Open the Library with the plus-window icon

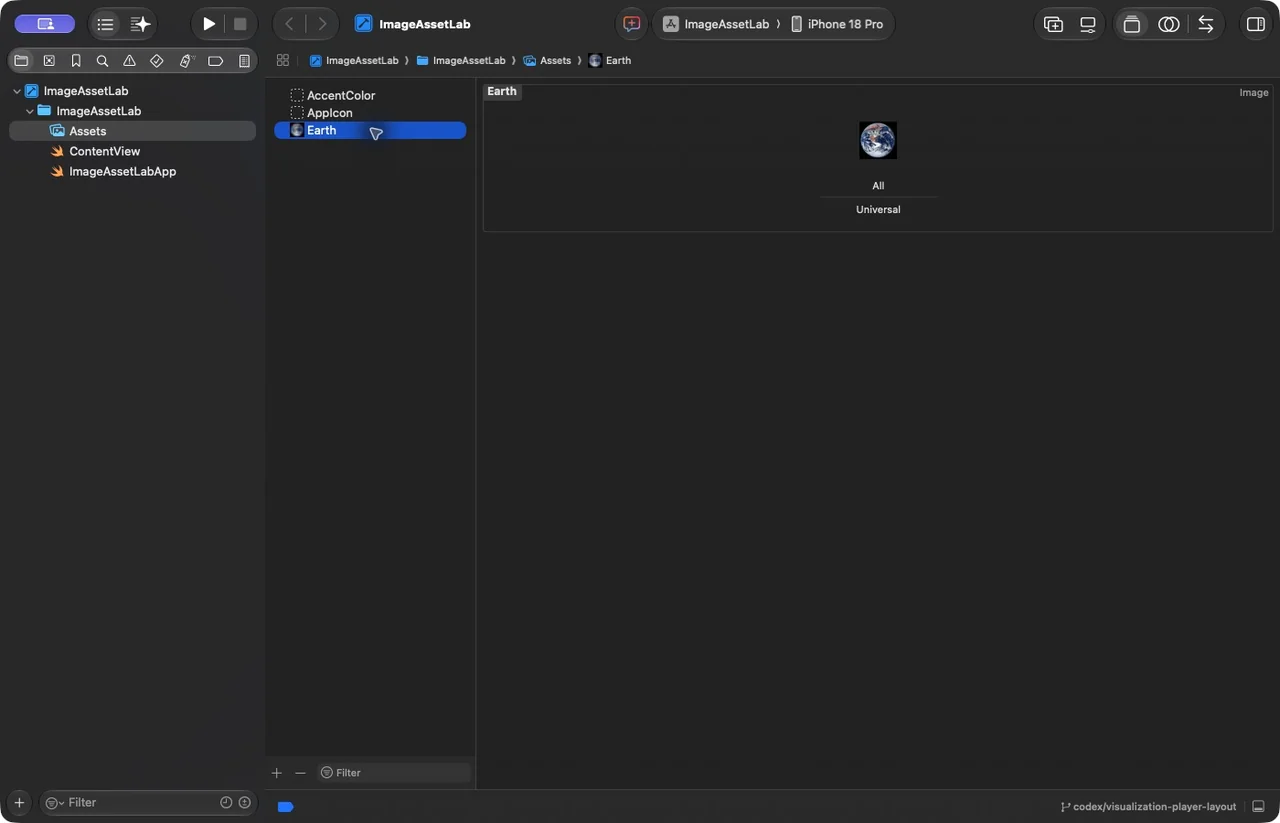pyautogui.click(x=1053, y=24)
